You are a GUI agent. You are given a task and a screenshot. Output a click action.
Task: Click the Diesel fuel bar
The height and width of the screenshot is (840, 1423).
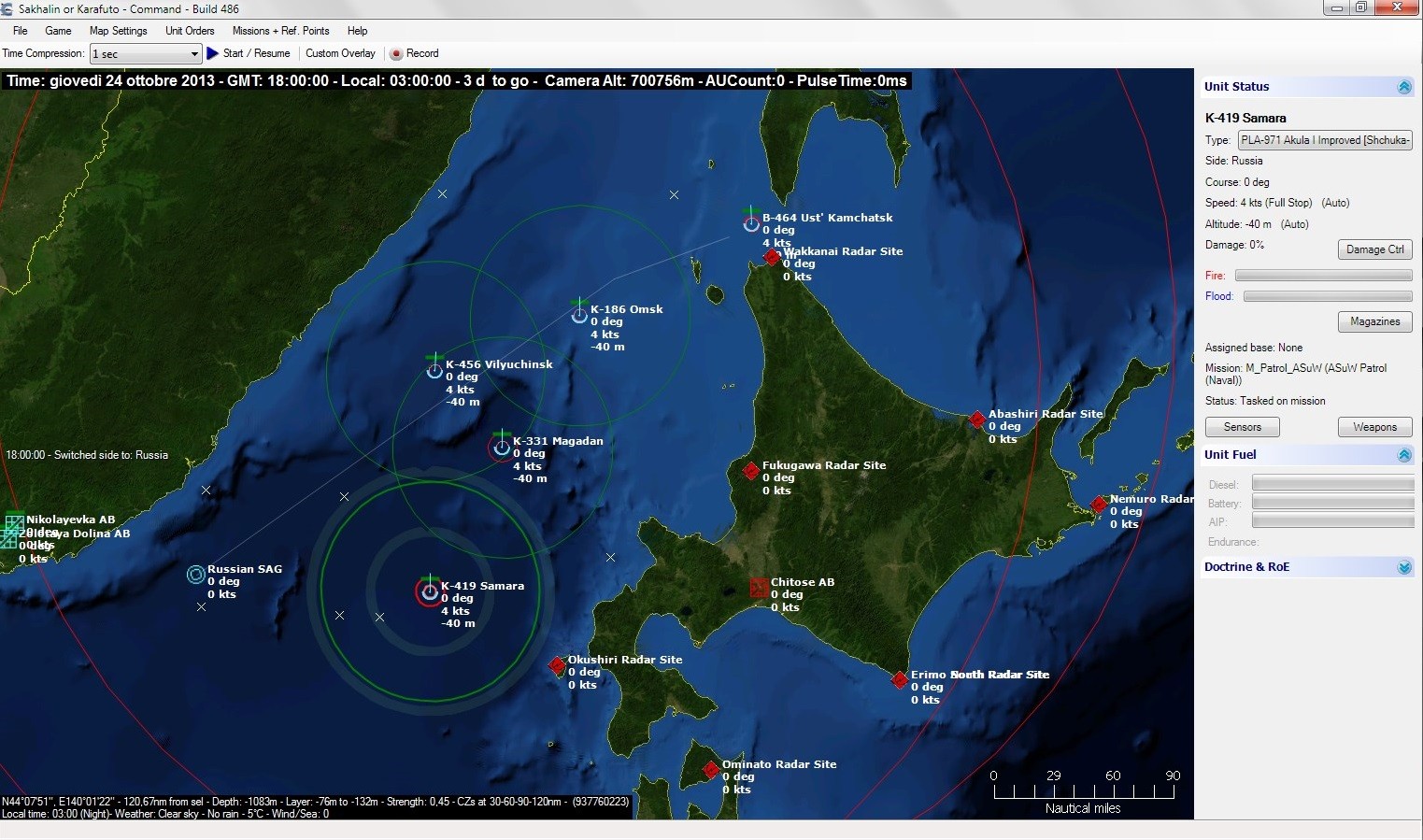(x=1333, y=484)
